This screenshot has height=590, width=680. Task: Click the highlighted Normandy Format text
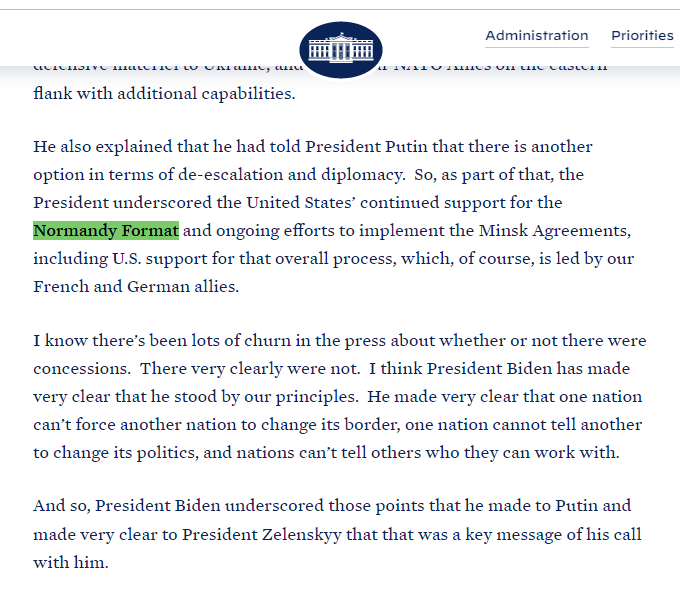(106, 231)
